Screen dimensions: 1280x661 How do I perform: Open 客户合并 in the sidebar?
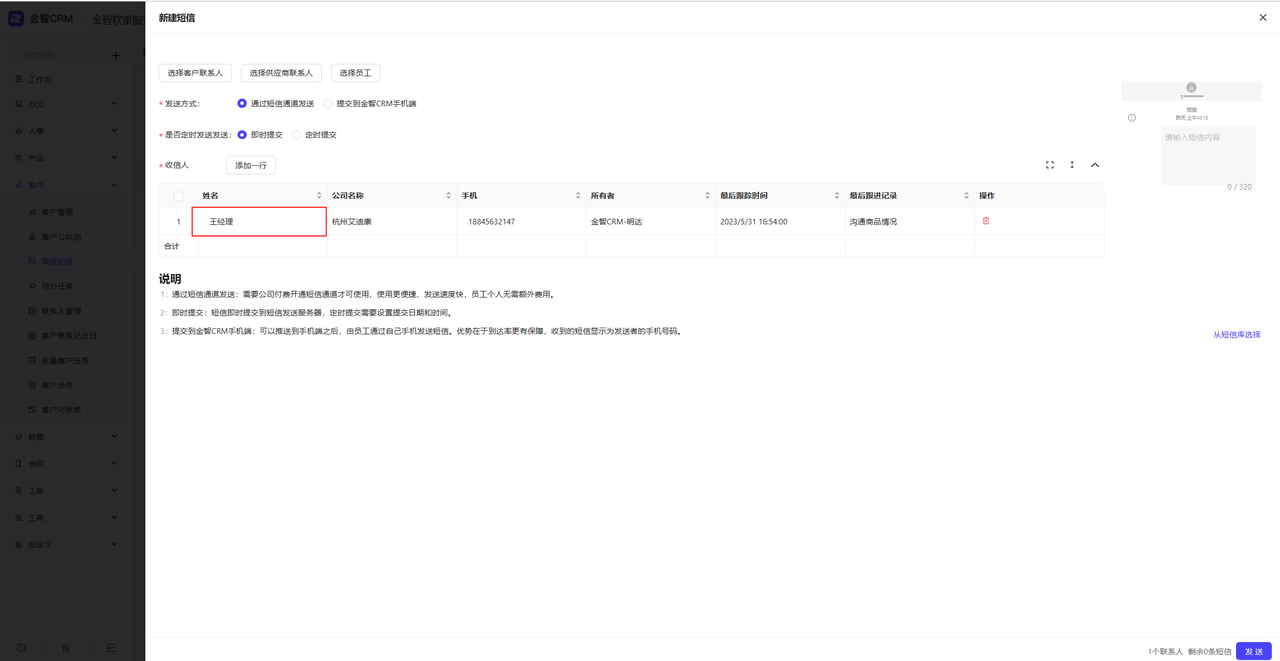pos(57,385)
